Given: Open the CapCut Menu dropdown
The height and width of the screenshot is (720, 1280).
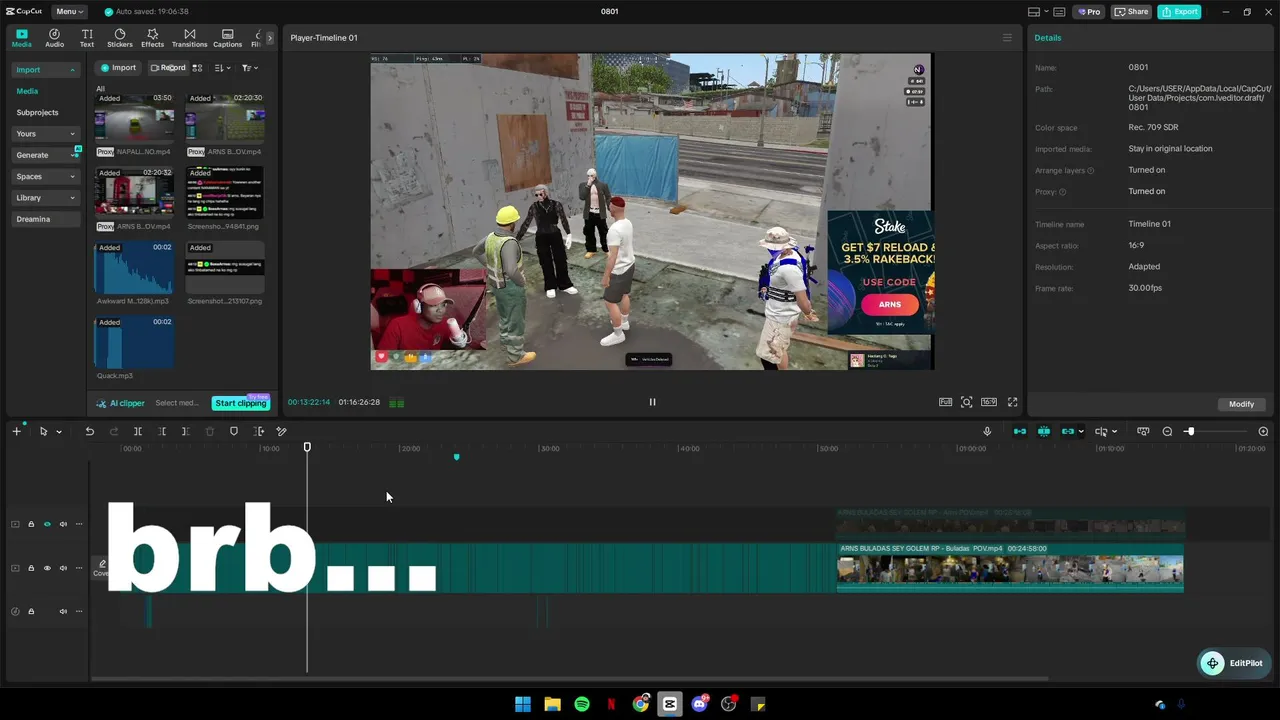Looking at the screenshot, I should 69,12.
